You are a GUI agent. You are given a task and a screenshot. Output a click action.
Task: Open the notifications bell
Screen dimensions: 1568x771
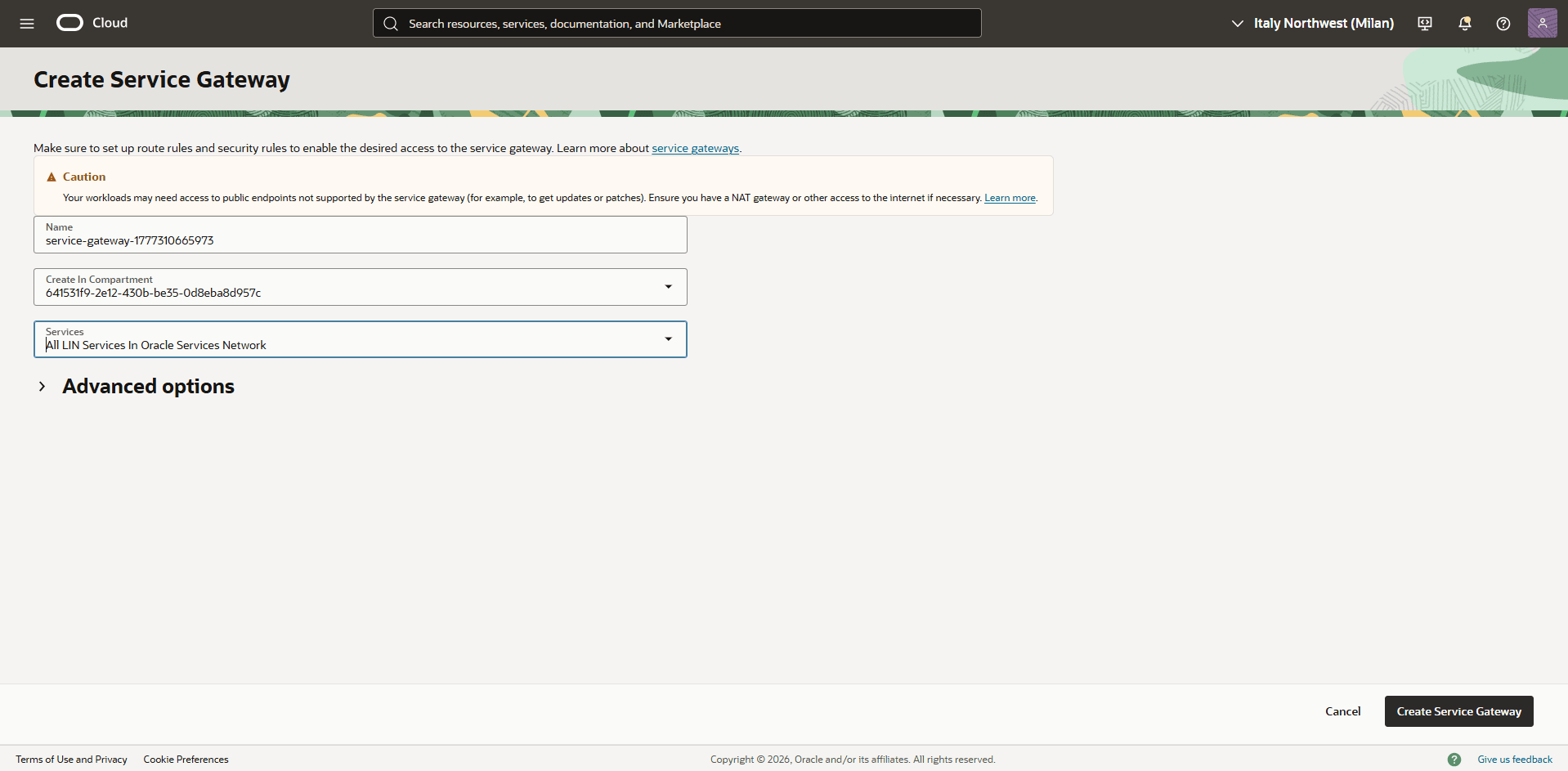[1464, 24]
